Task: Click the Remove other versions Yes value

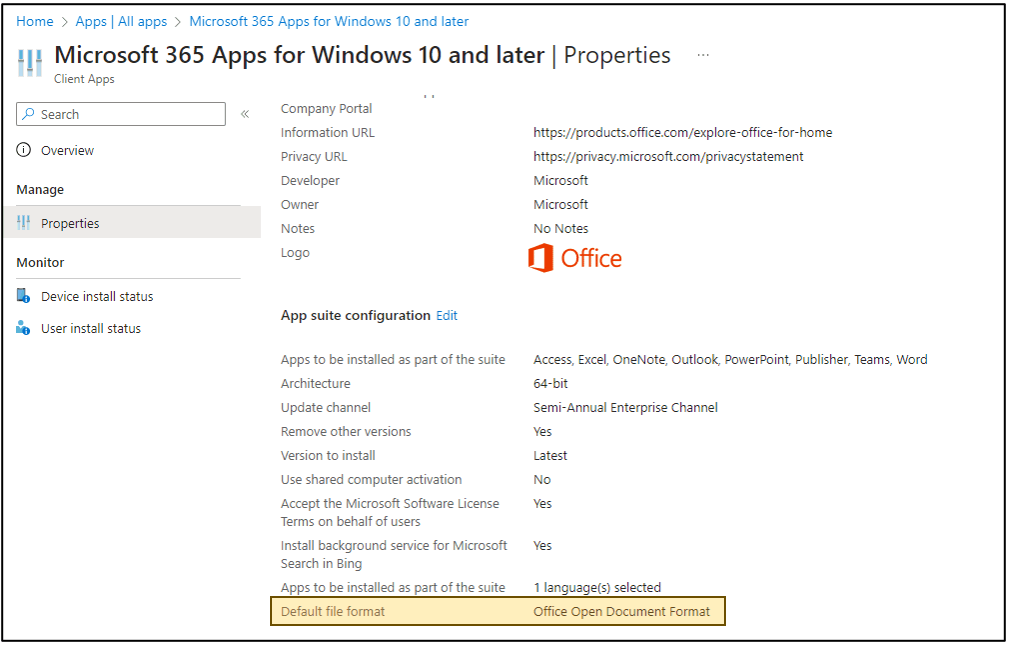Action: click(542, 431)
